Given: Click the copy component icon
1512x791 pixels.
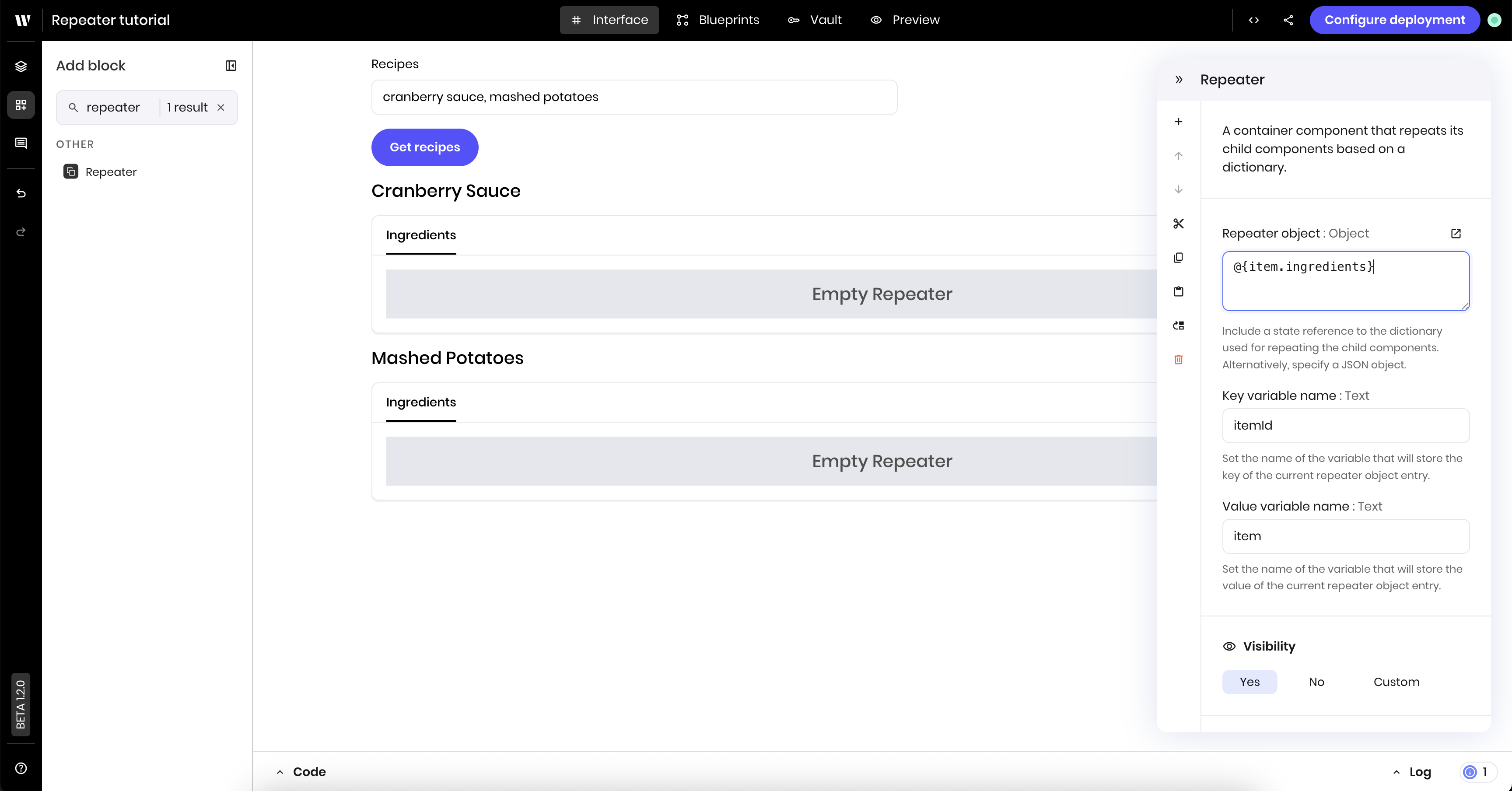Looking at the screenshot, I should [1178, 258].
